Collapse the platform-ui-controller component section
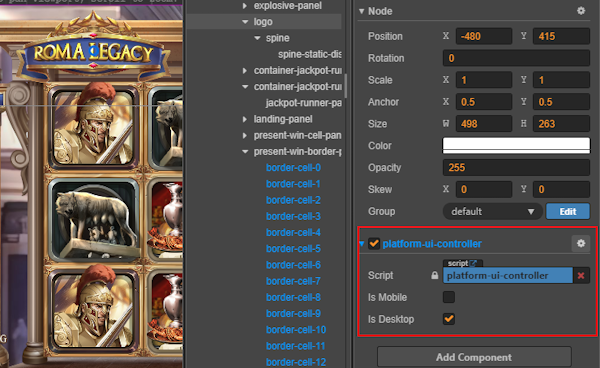The width and height of the screenshot is (600, 368). [x=362, y=244]
